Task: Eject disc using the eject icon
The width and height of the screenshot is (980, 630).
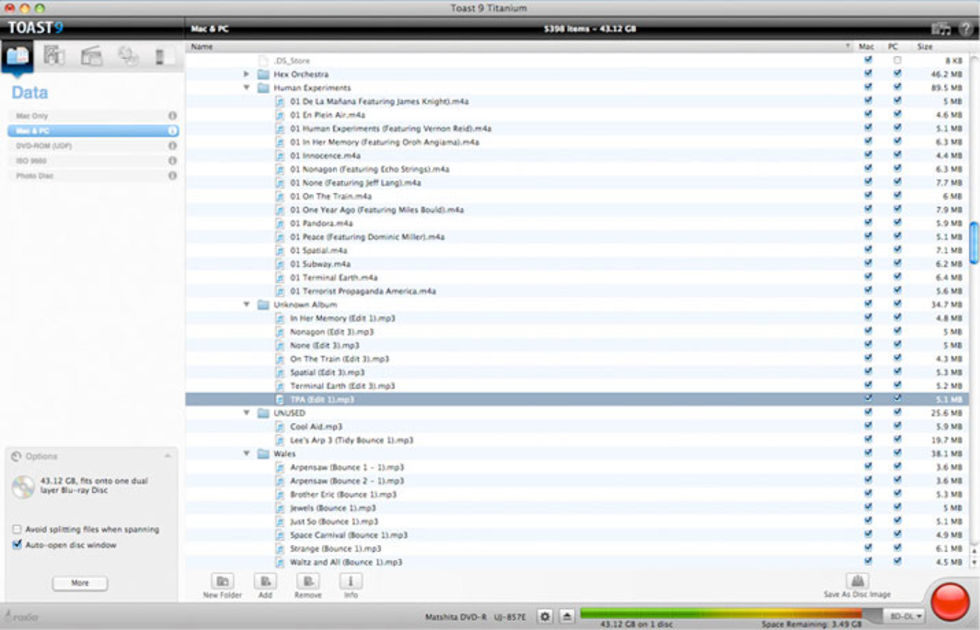Action: click(567, 616)
